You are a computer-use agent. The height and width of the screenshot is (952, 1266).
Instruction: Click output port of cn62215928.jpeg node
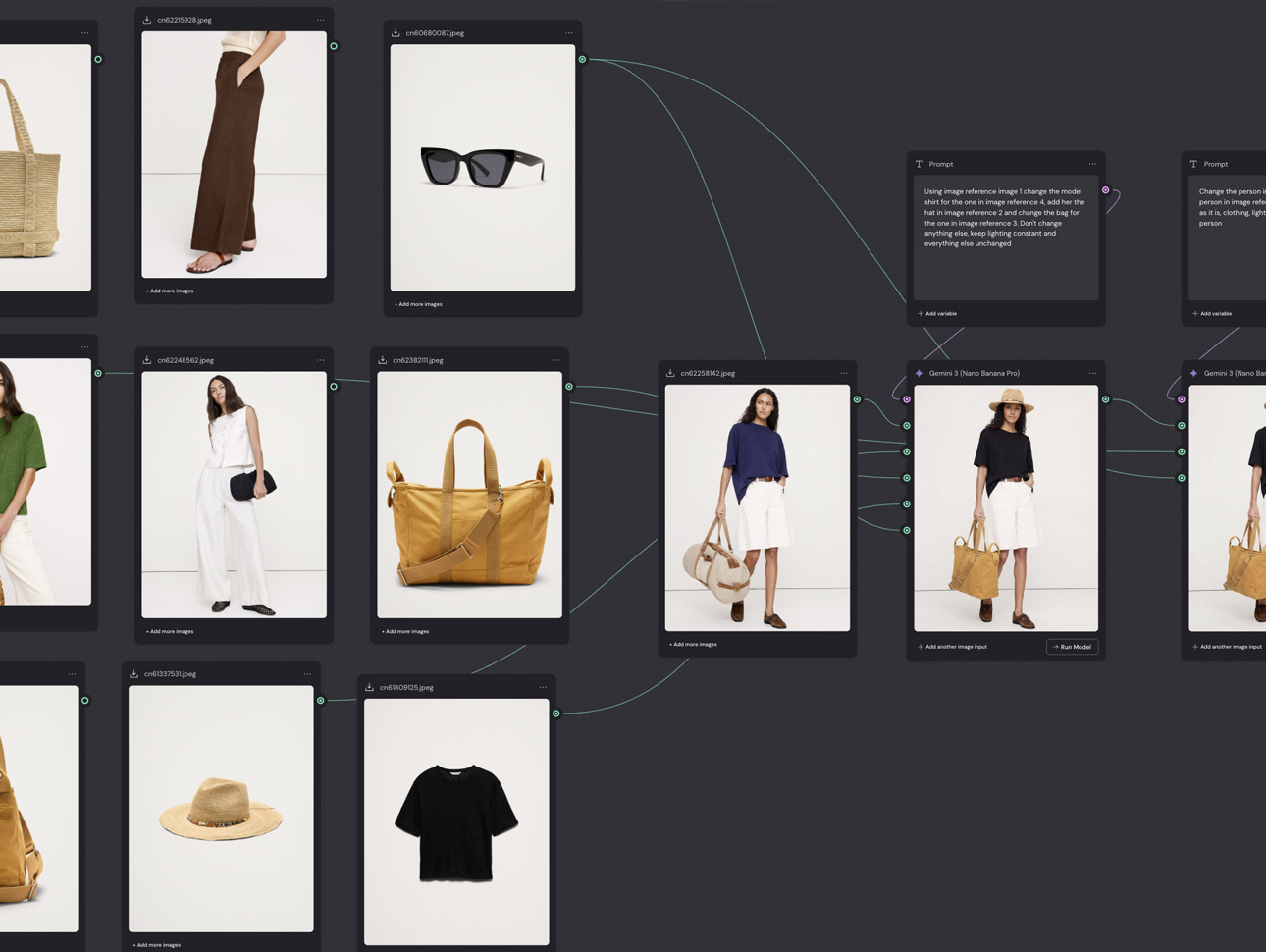click(334, 46)
